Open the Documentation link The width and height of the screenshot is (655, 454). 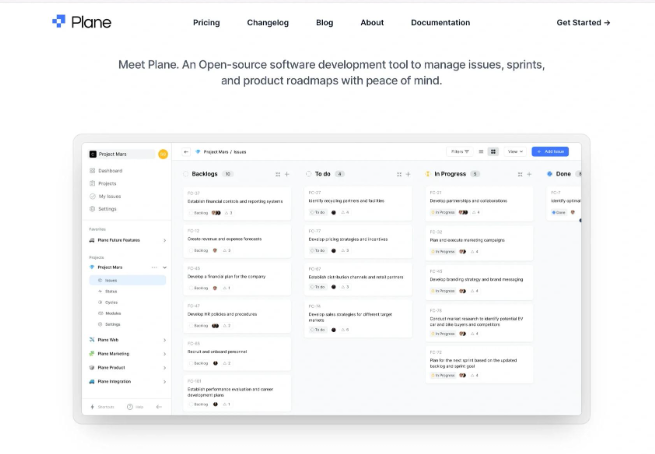click(x=441, y=23)
